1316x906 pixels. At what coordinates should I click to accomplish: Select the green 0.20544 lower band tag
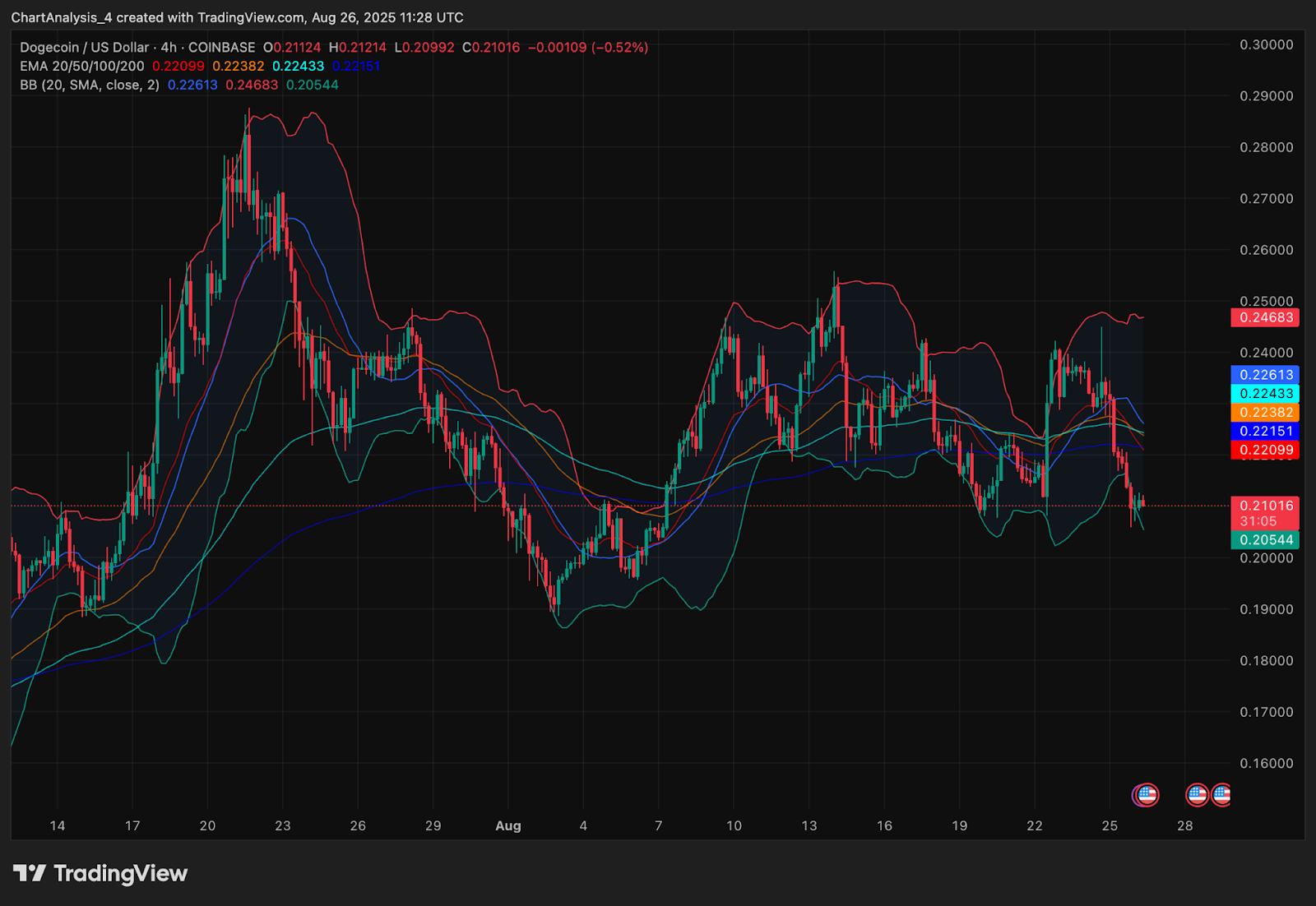tap(1265, 540)
